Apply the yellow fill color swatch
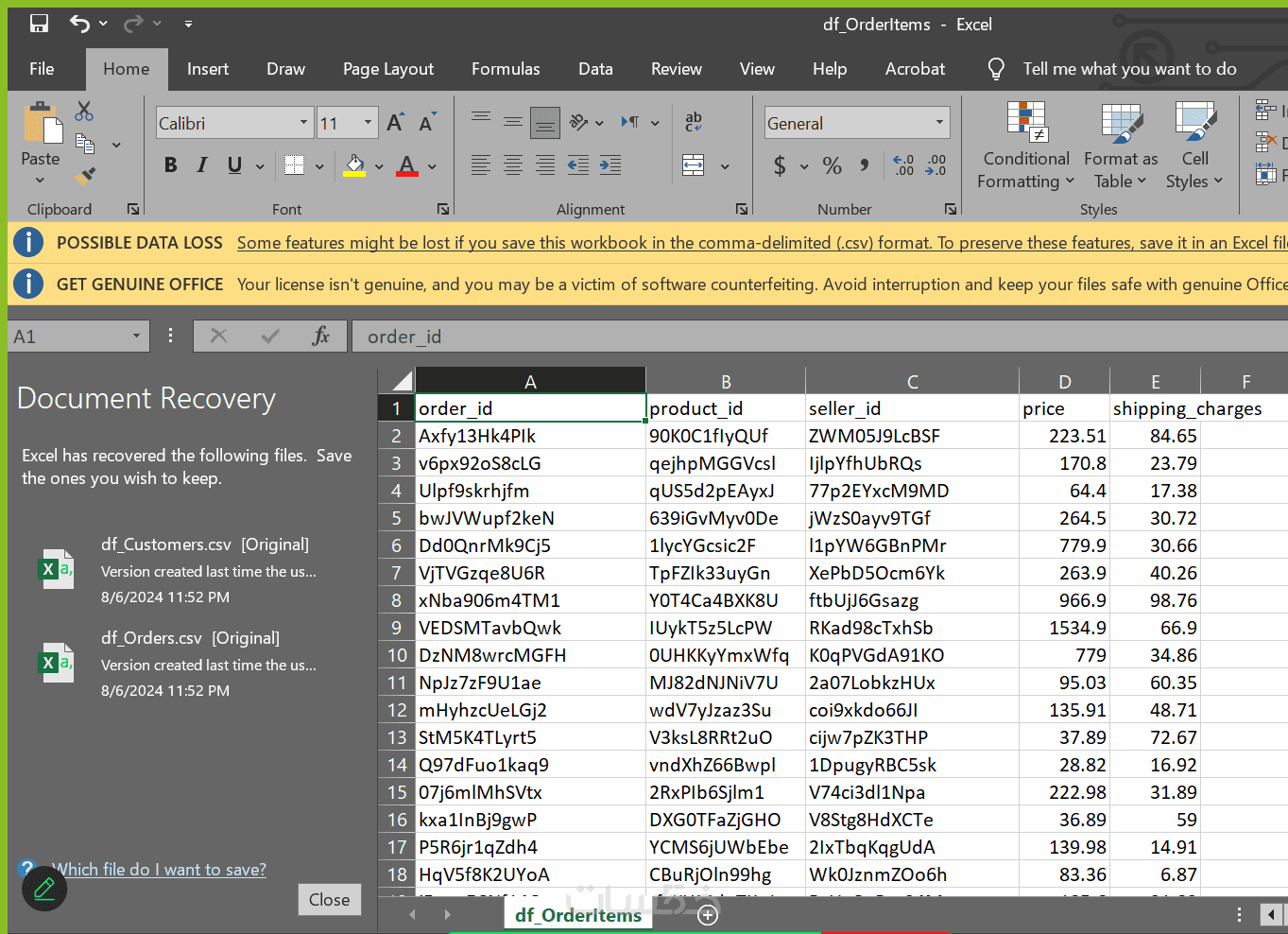Image resolution: width=1288 pixels, height=934 pixels. click(x=354, y=165)
